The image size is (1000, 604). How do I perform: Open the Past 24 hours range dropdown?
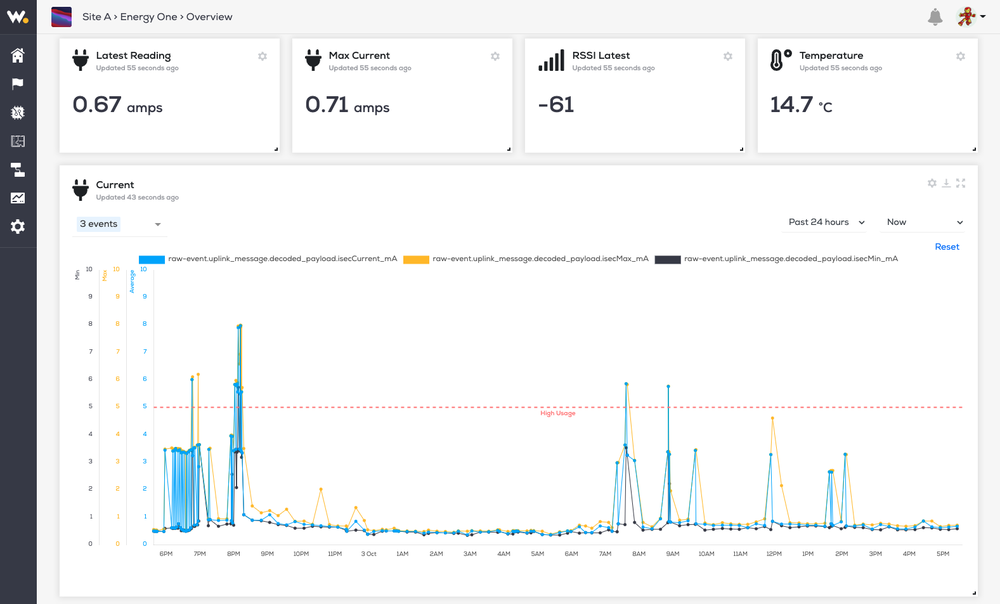pyautogui.click(x=827, y=222)
